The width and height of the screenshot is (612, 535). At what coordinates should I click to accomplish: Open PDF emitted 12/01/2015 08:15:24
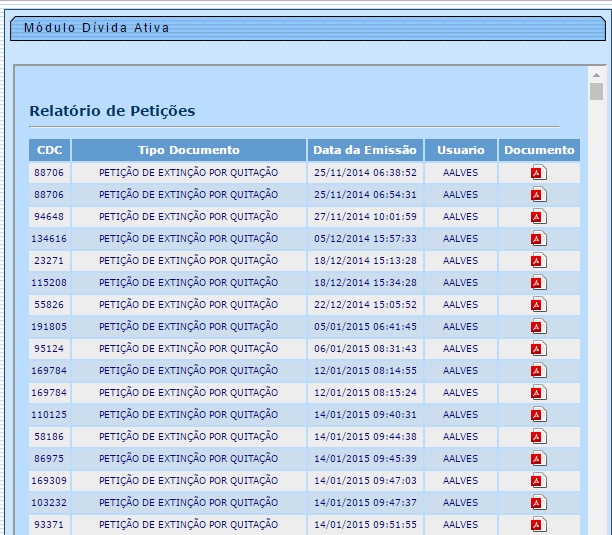point(538,392)
